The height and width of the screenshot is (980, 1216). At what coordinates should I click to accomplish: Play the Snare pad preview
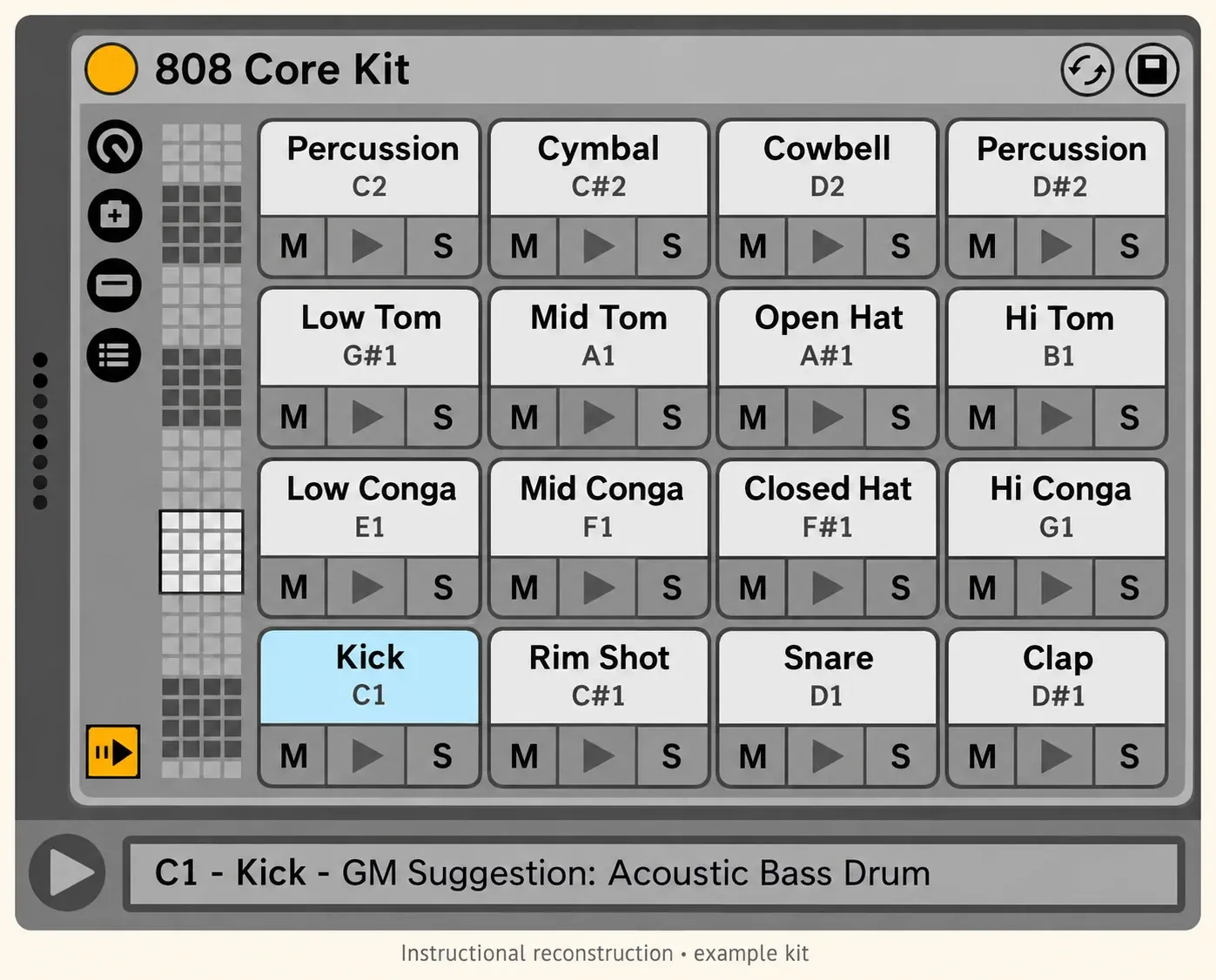click(x=826, y=756)
